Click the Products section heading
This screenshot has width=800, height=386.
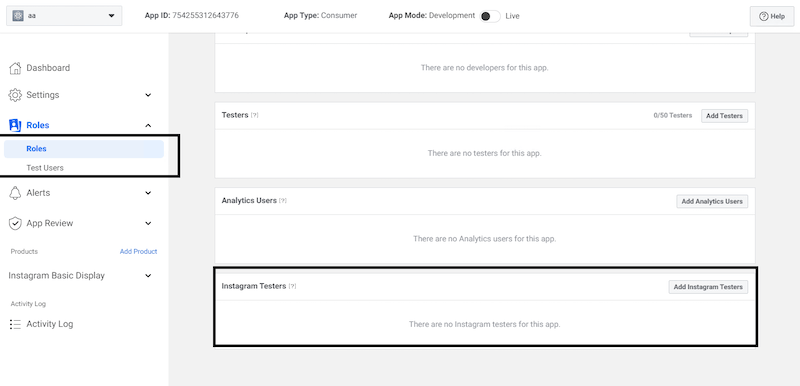[24, 251]
